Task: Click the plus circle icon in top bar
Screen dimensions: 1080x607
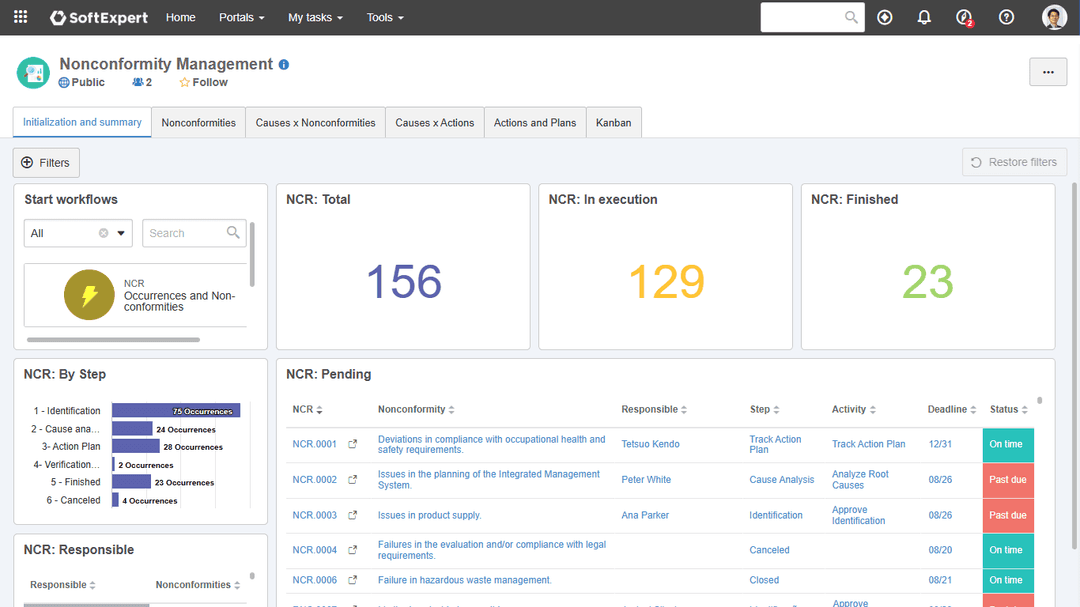Action: pyautogui.click(x=884, y=17)
